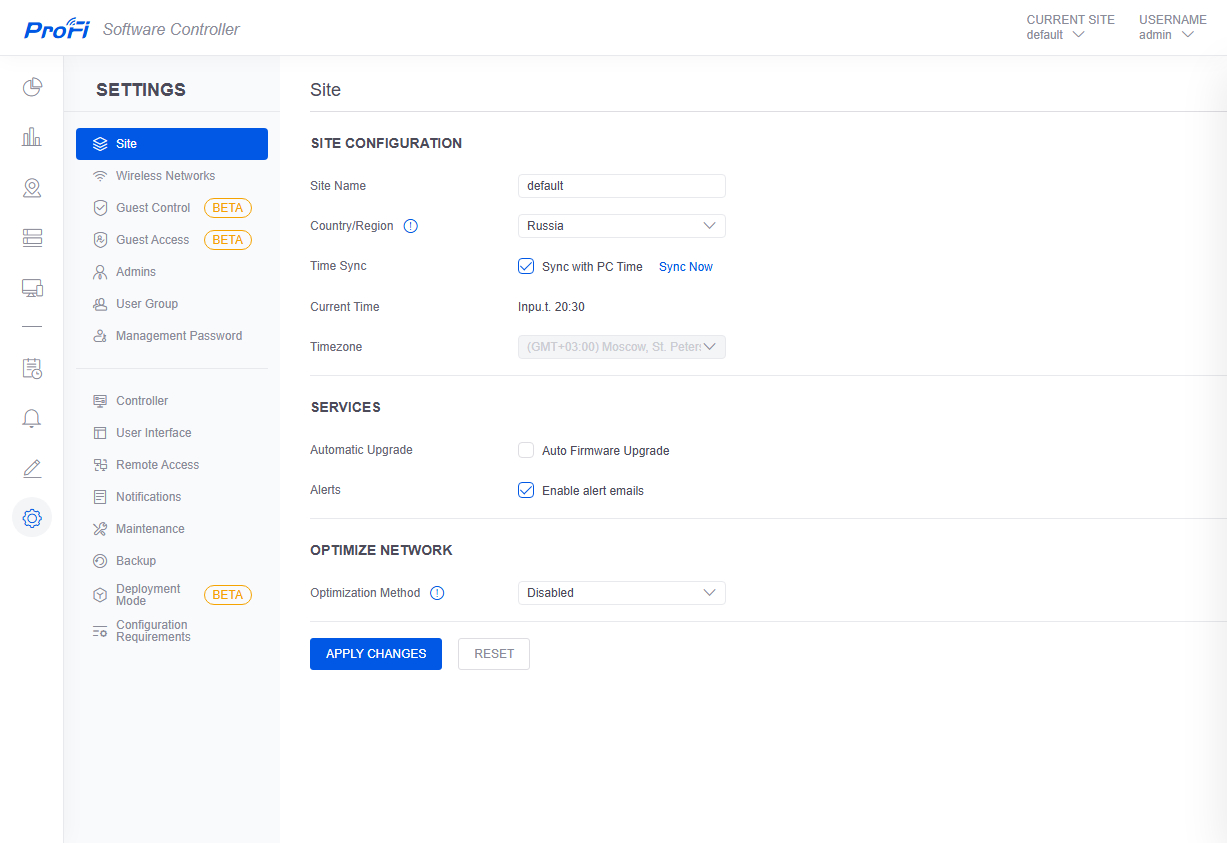Click the Apply Changes button
This screenshot has width=1227, height=843.
(376, 654)
